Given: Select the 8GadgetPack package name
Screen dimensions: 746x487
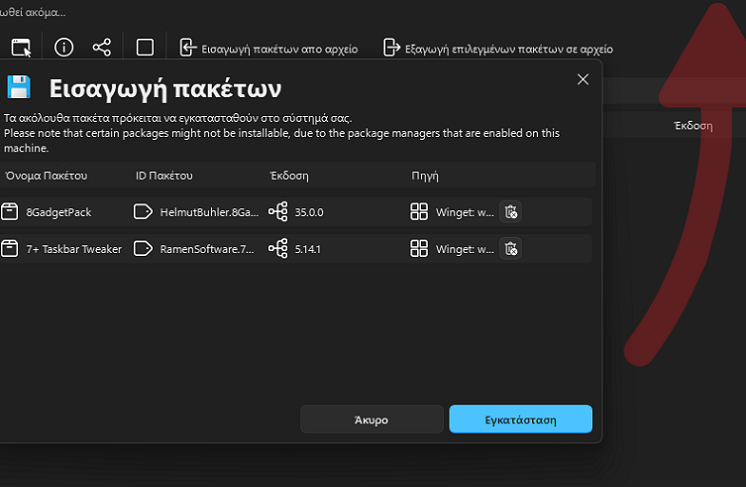Looking at the screenshot, I should pyautogui.click(x=59, y=212).
